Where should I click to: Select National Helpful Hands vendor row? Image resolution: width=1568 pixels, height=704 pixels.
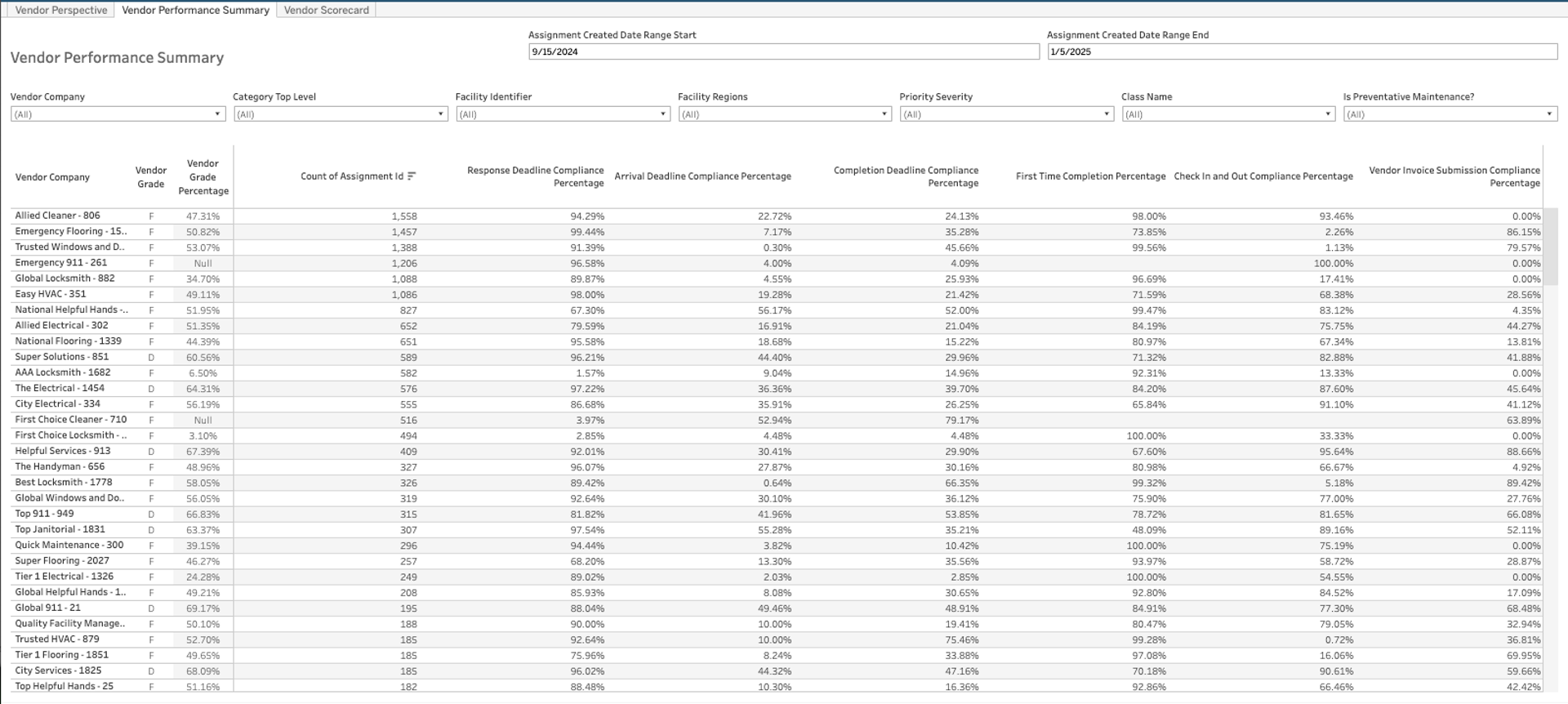[71, 310]
